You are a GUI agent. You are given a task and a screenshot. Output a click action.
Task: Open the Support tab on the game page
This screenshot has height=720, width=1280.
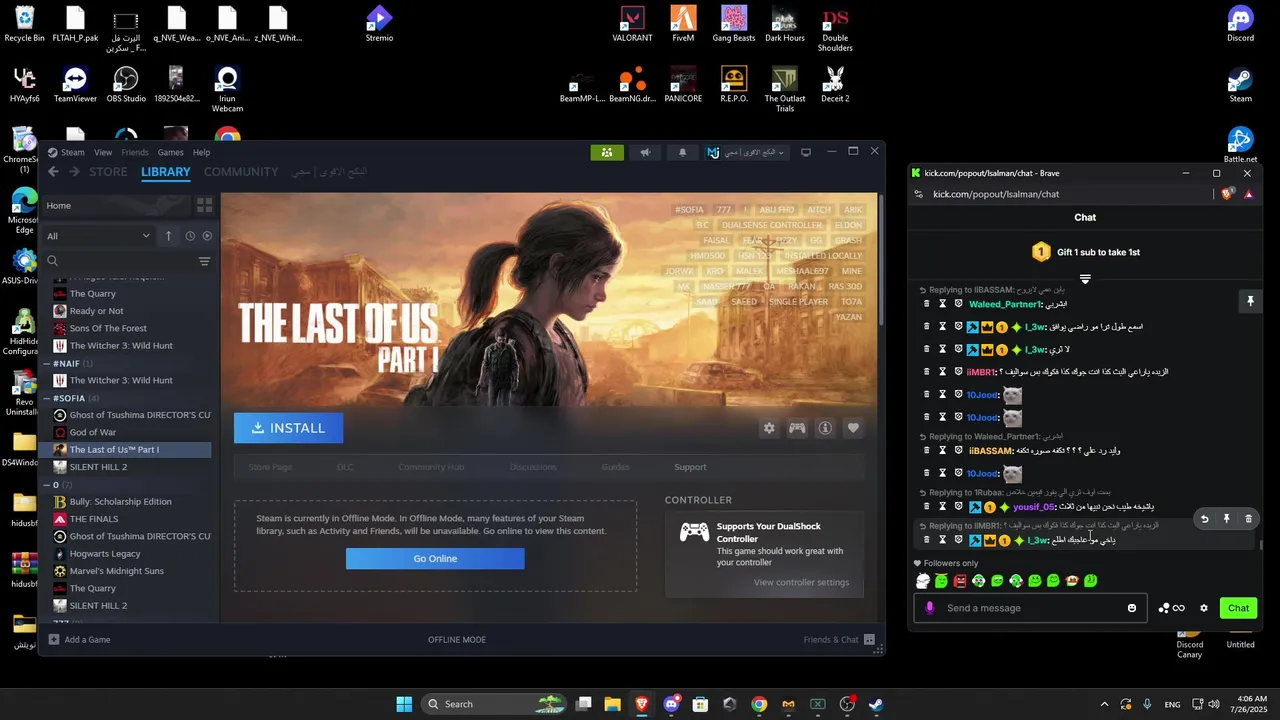[690, 467]
